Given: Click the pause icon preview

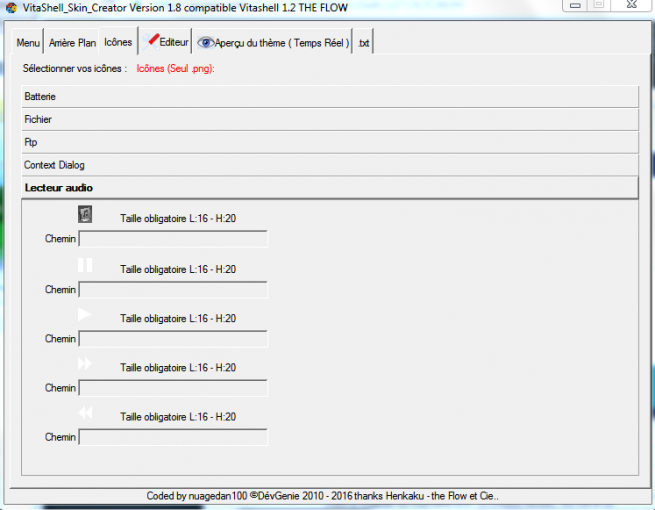Looking at the screenshot, I should pos(85,265).
